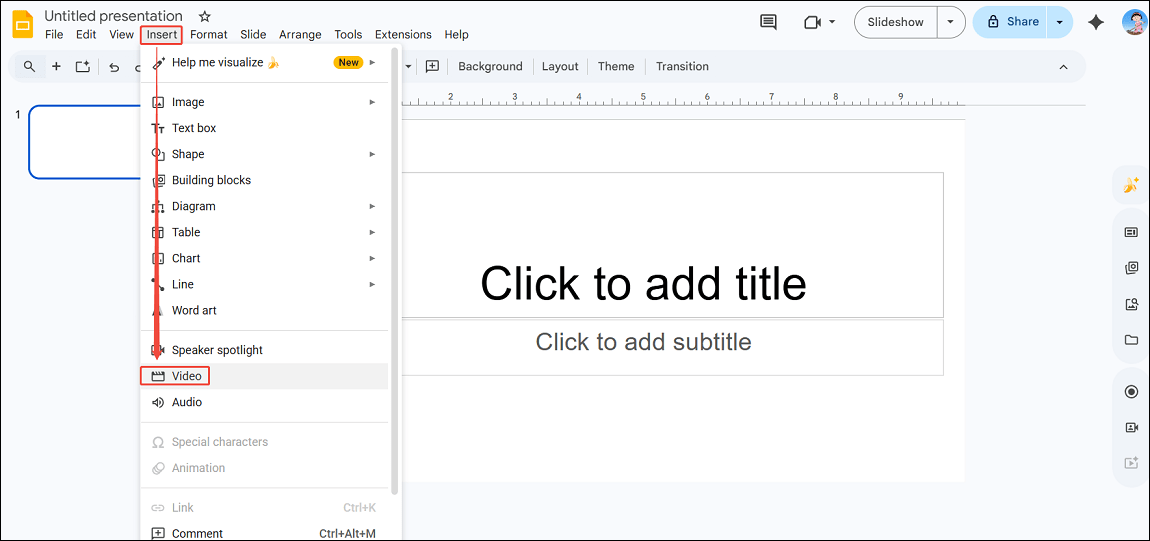Click the Transition toolbar button

click(x=682, y=67)
